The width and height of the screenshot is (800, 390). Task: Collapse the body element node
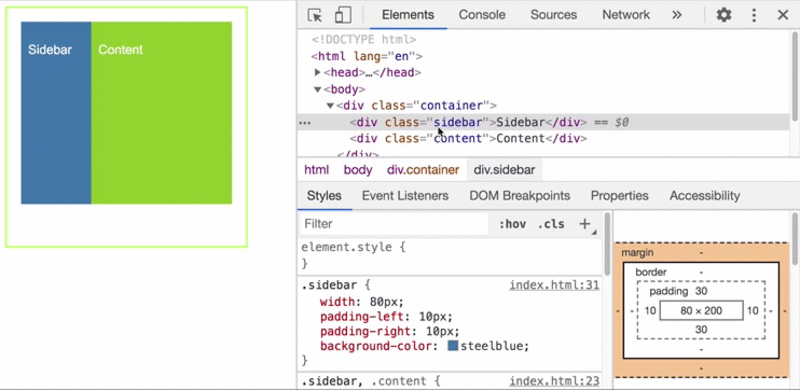coord(317,89)
